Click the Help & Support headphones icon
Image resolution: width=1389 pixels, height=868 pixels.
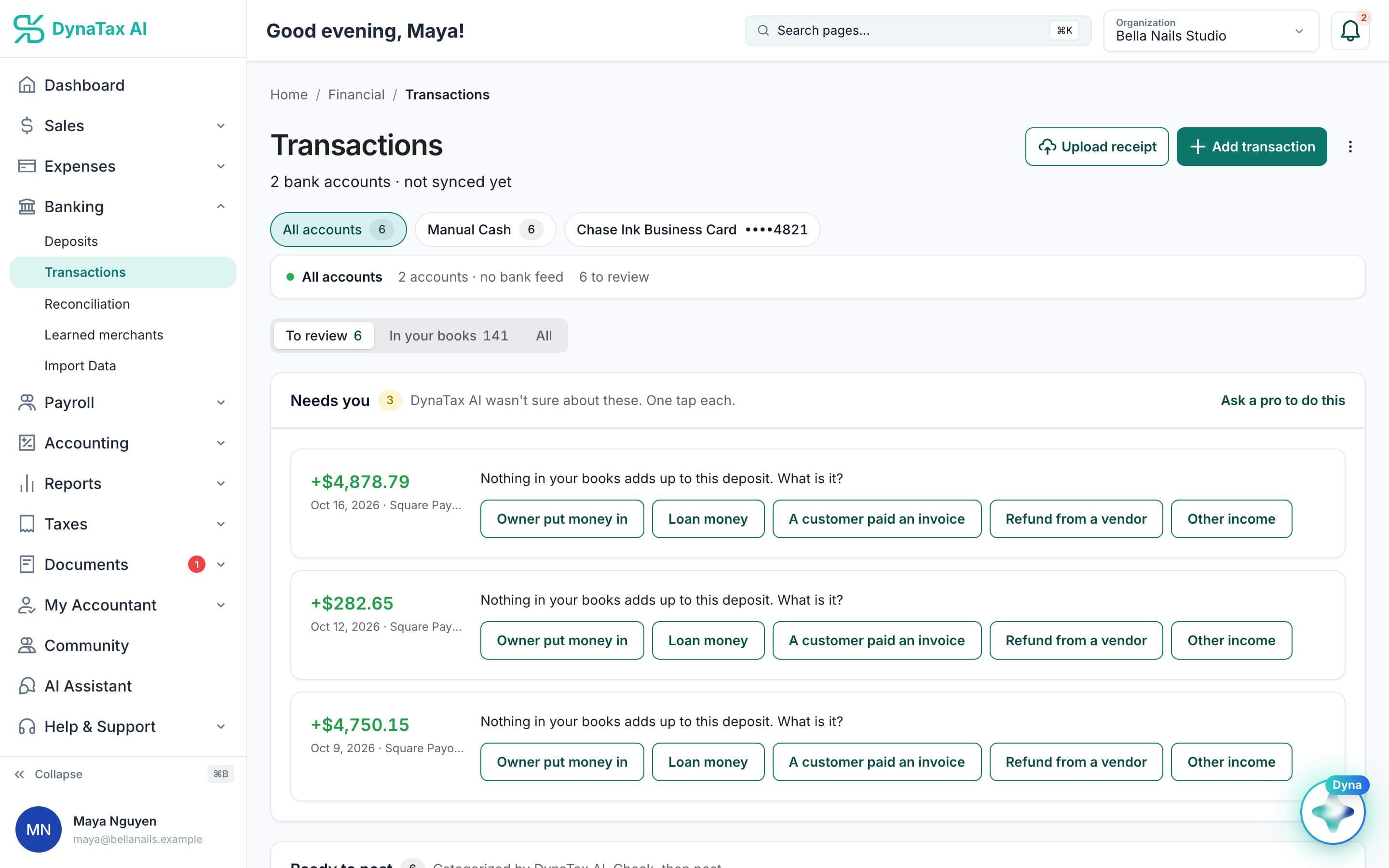point(27,727)
